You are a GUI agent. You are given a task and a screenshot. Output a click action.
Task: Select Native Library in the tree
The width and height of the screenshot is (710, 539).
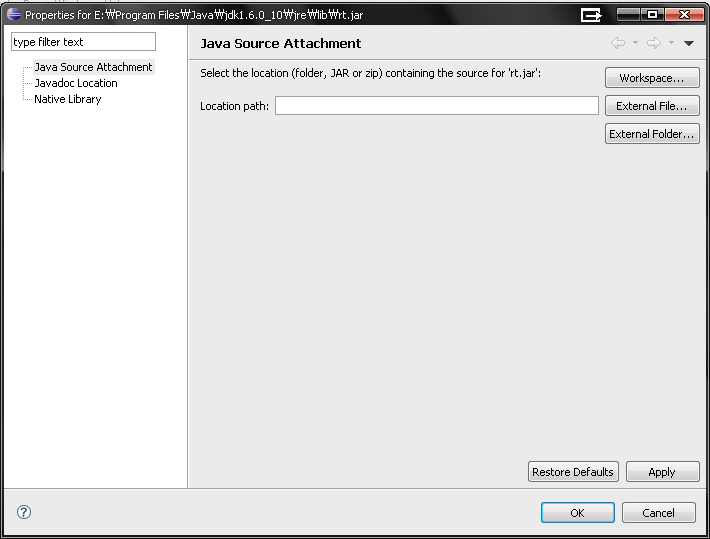pos(68,99)
